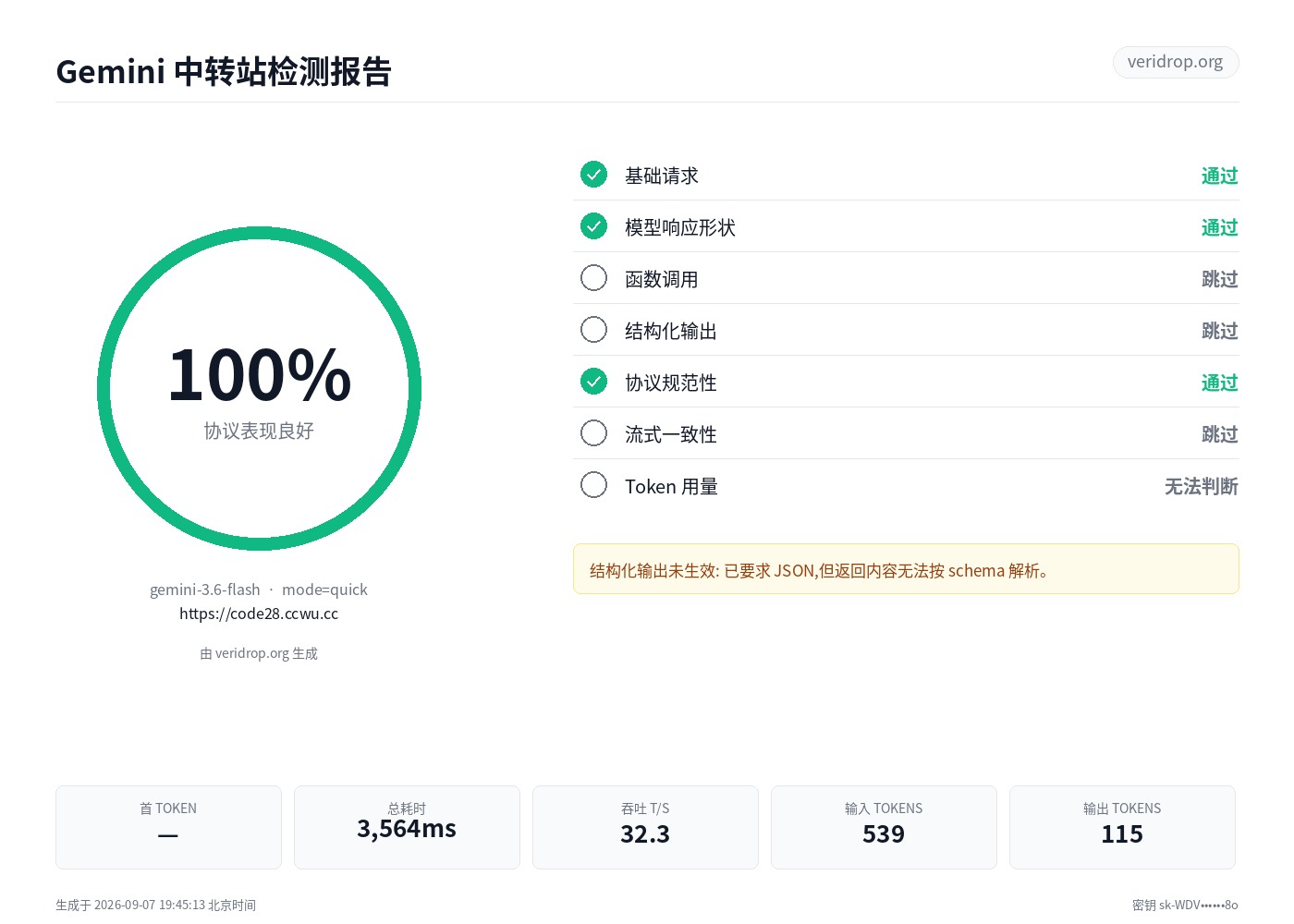Click the veridrop.org badge at top right
The width and height of the screenshot is (1294, 924).
click(1176, 62)
